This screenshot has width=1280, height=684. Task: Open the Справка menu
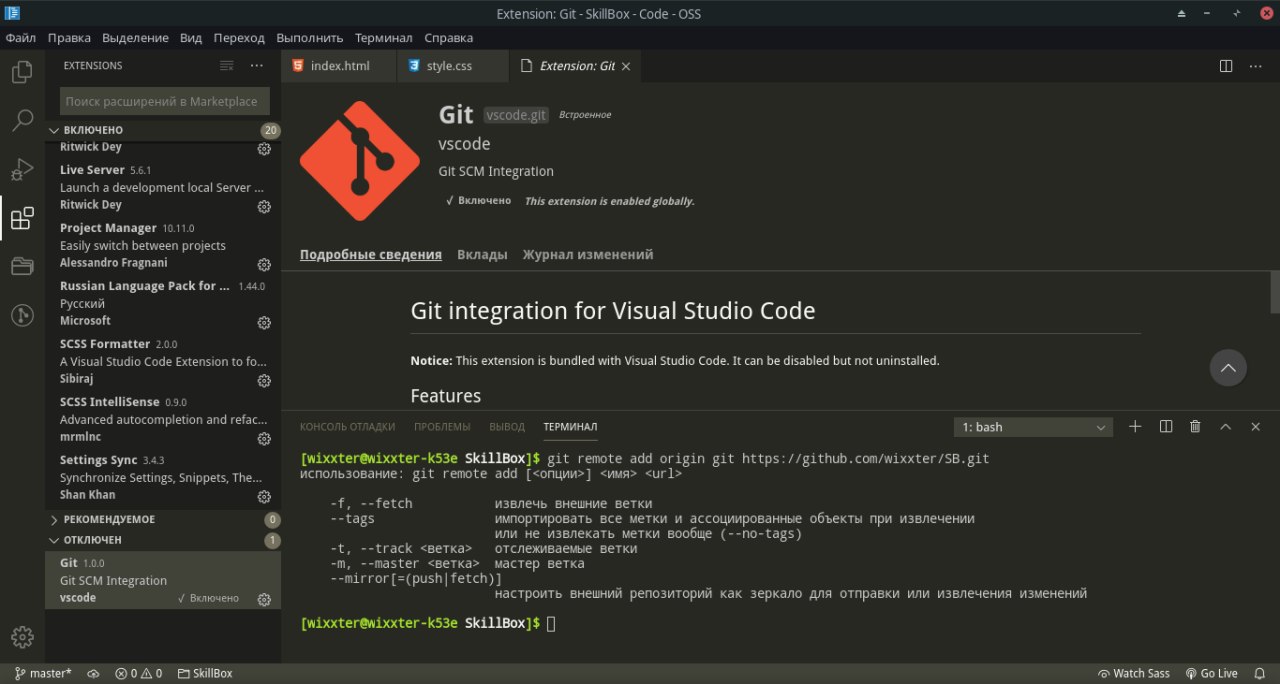coord(449,38)
